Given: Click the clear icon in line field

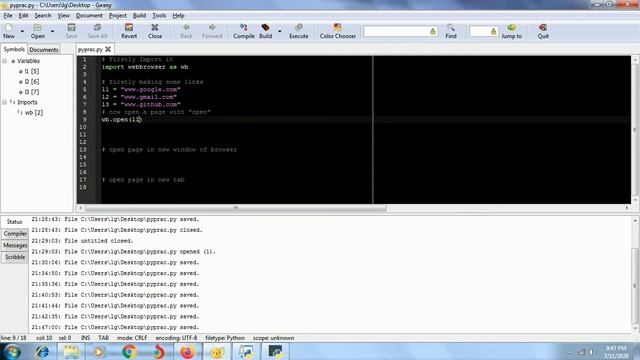Looking at the screenshot, I should tap(493, 31).
